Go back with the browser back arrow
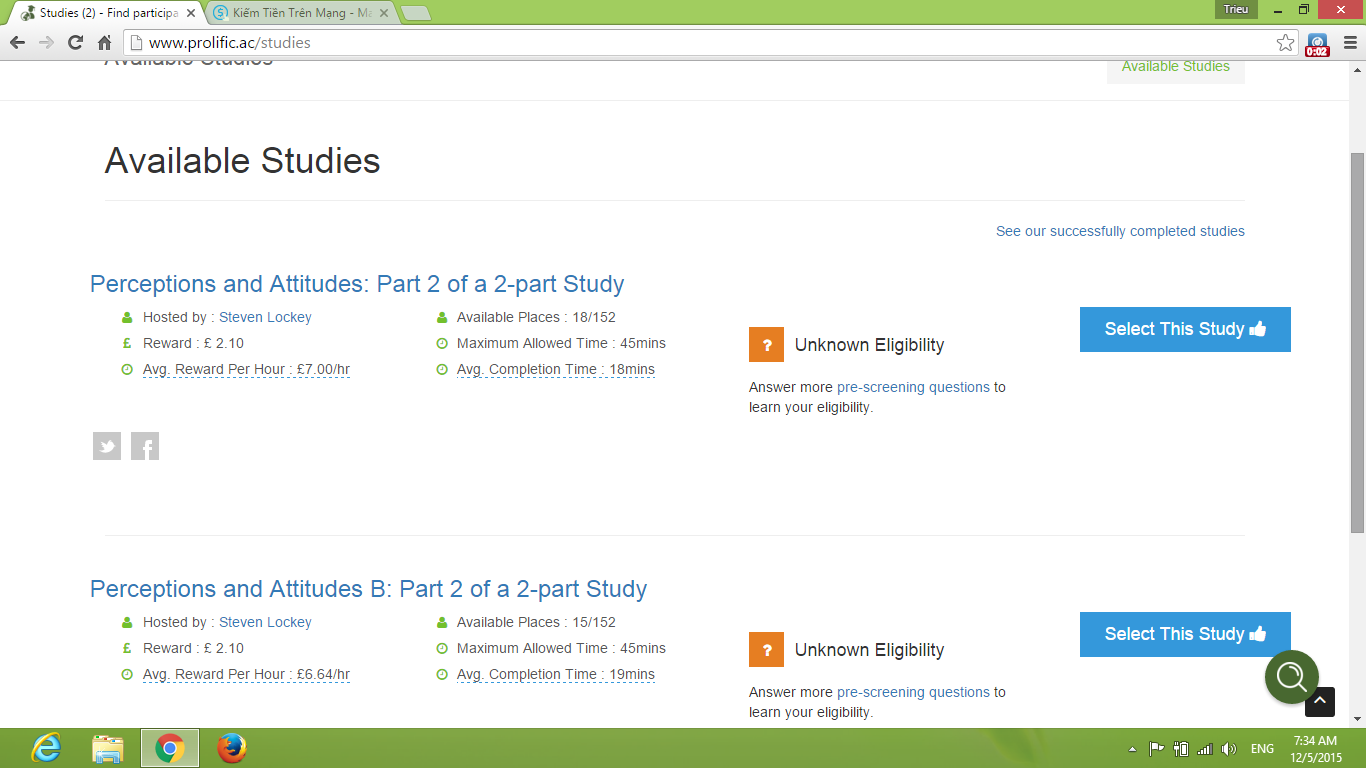The width and height of the screenshot is (1366, 768). pyautogui.click(x=17, y=43)
